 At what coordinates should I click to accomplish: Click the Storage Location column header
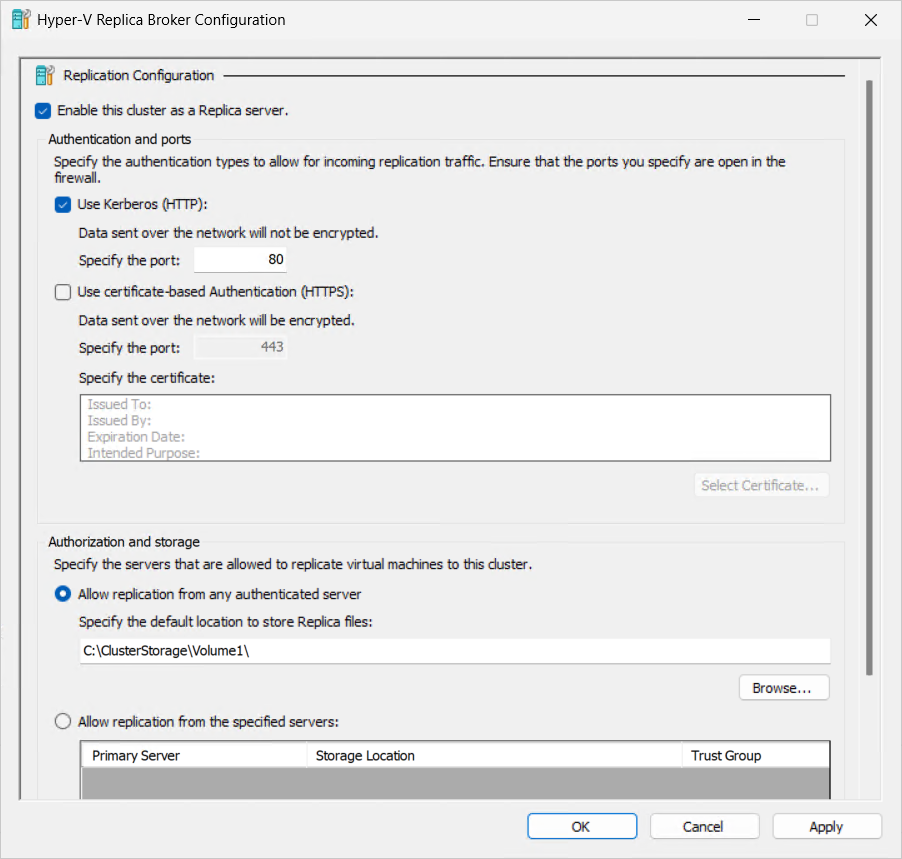pyautogui.click(x=495, y=755)
